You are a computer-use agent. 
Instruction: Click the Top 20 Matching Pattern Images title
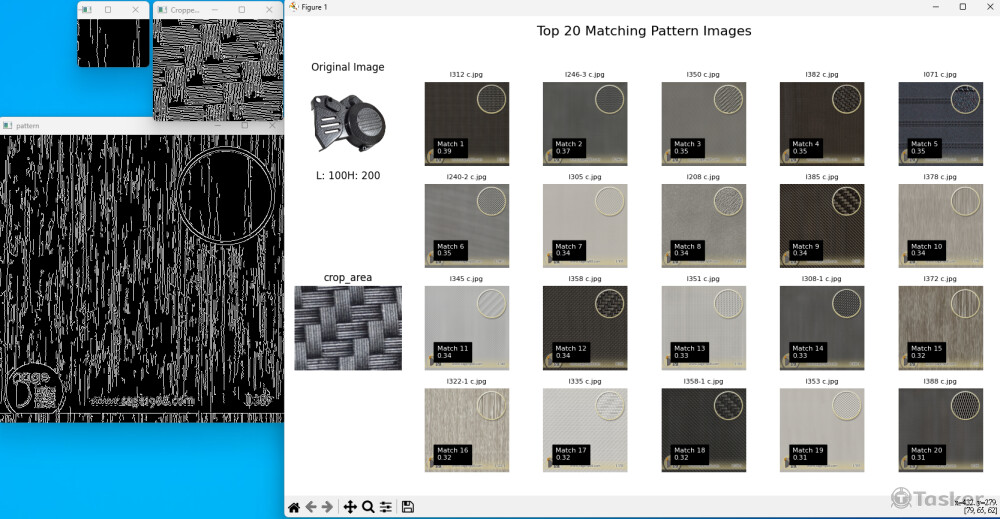tap(643, 31)
